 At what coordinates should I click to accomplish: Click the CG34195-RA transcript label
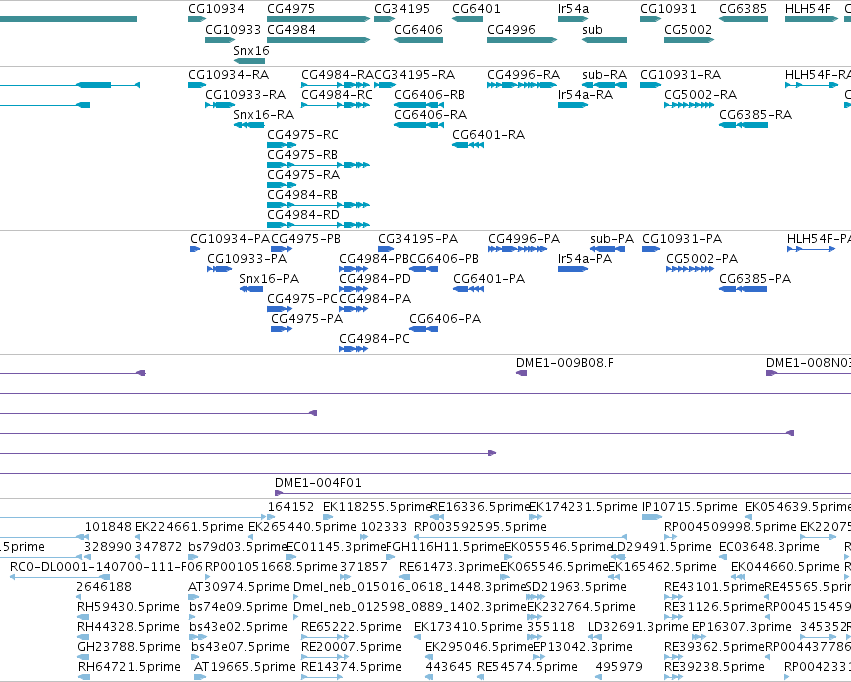tap(415, 75)
